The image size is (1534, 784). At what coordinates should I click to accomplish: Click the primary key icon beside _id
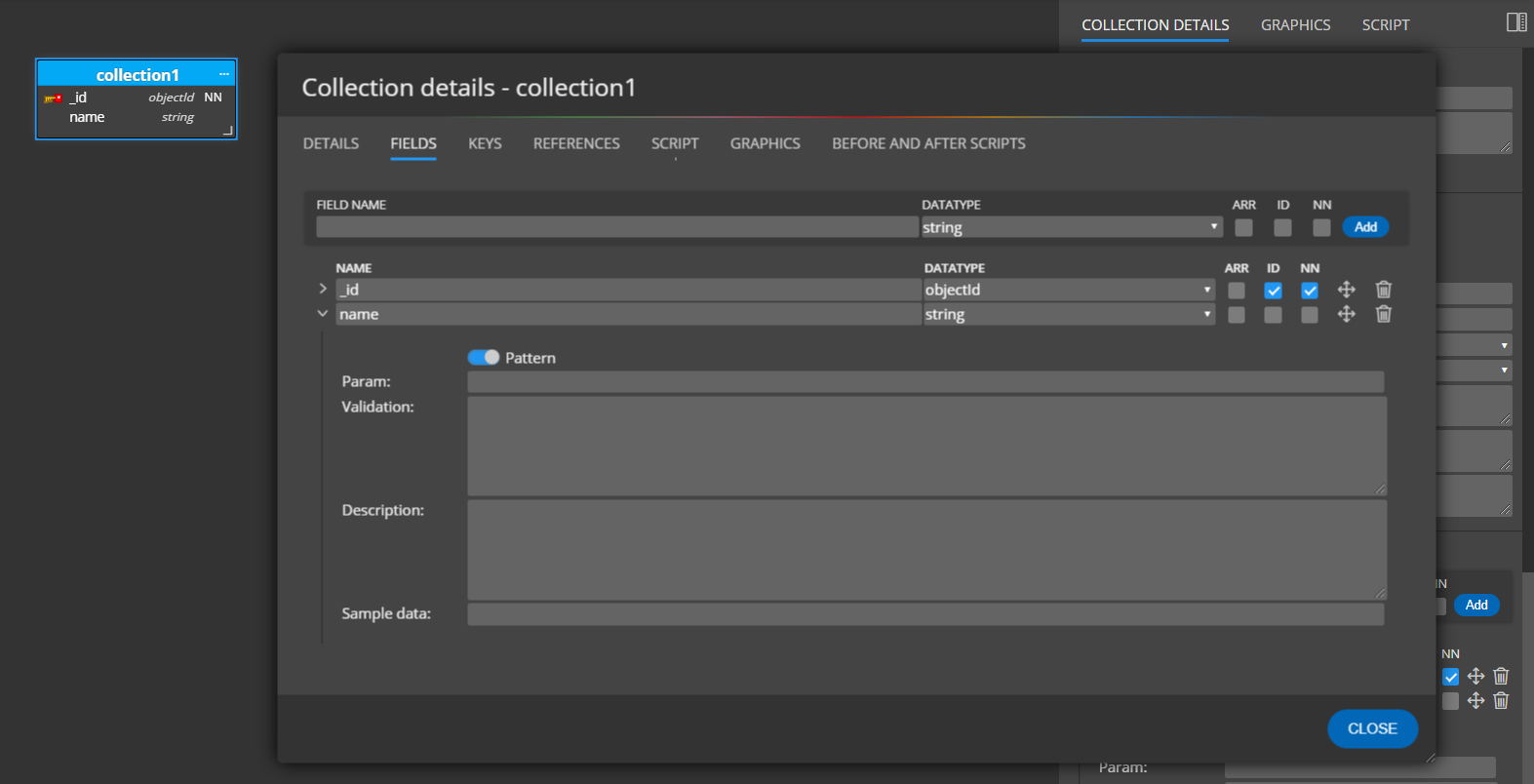pyautogui.click(x=53, y=98)
